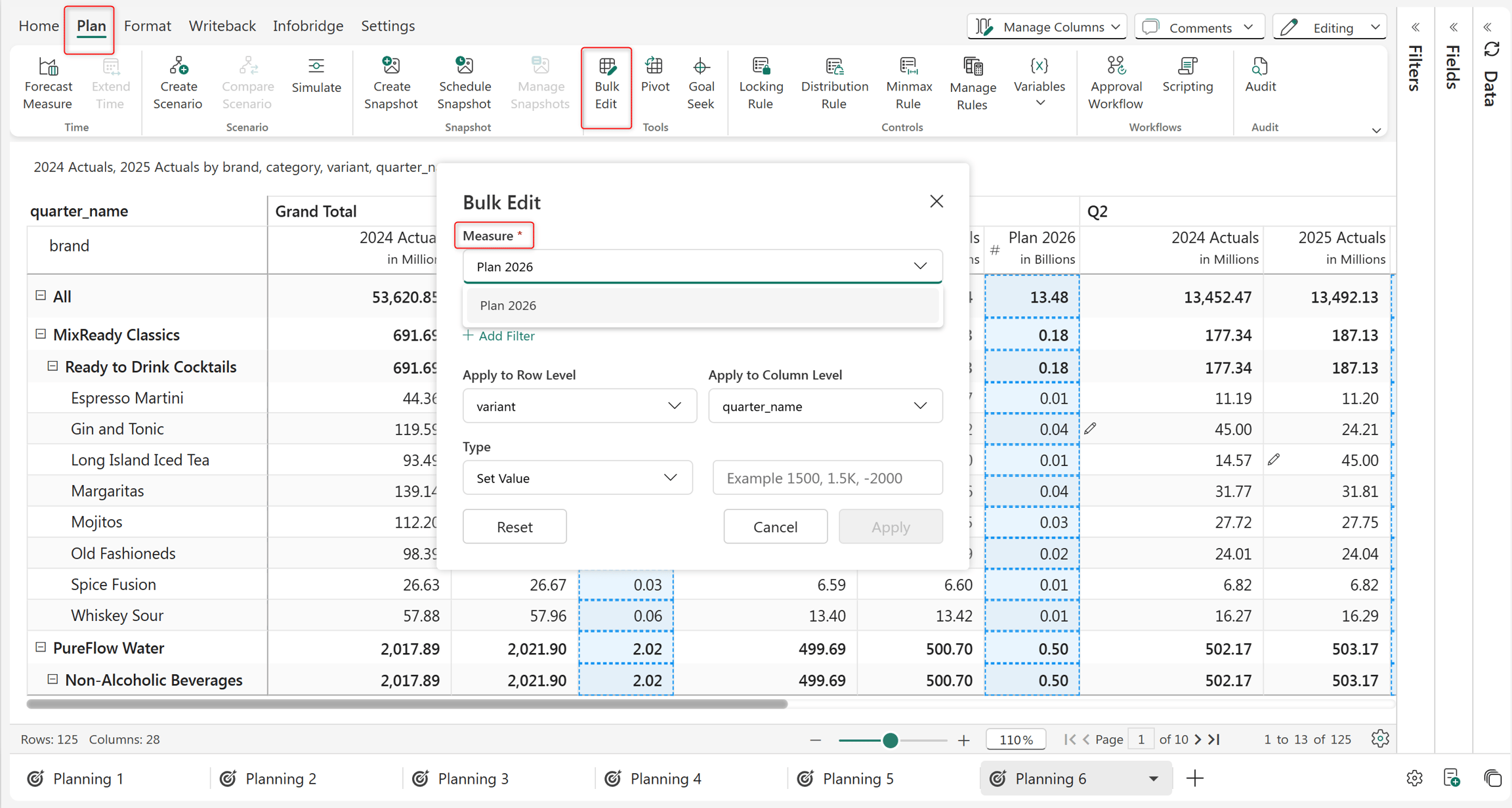Screen dimensions: 1512x808
Task: Open the Audit tool
Action: [x=1260, y=75]
